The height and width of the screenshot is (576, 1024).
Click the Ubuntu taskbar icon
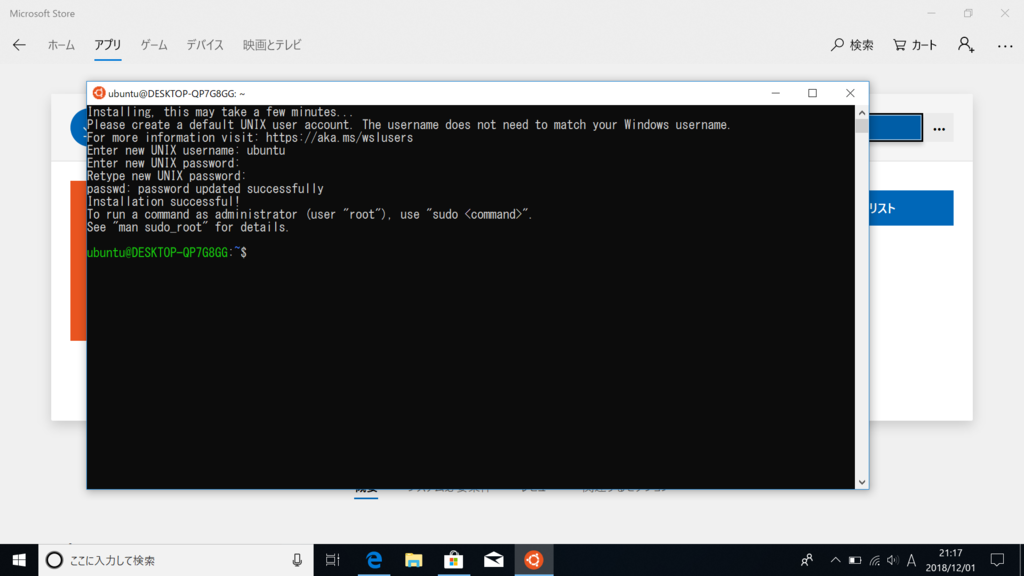coord(534,560)
